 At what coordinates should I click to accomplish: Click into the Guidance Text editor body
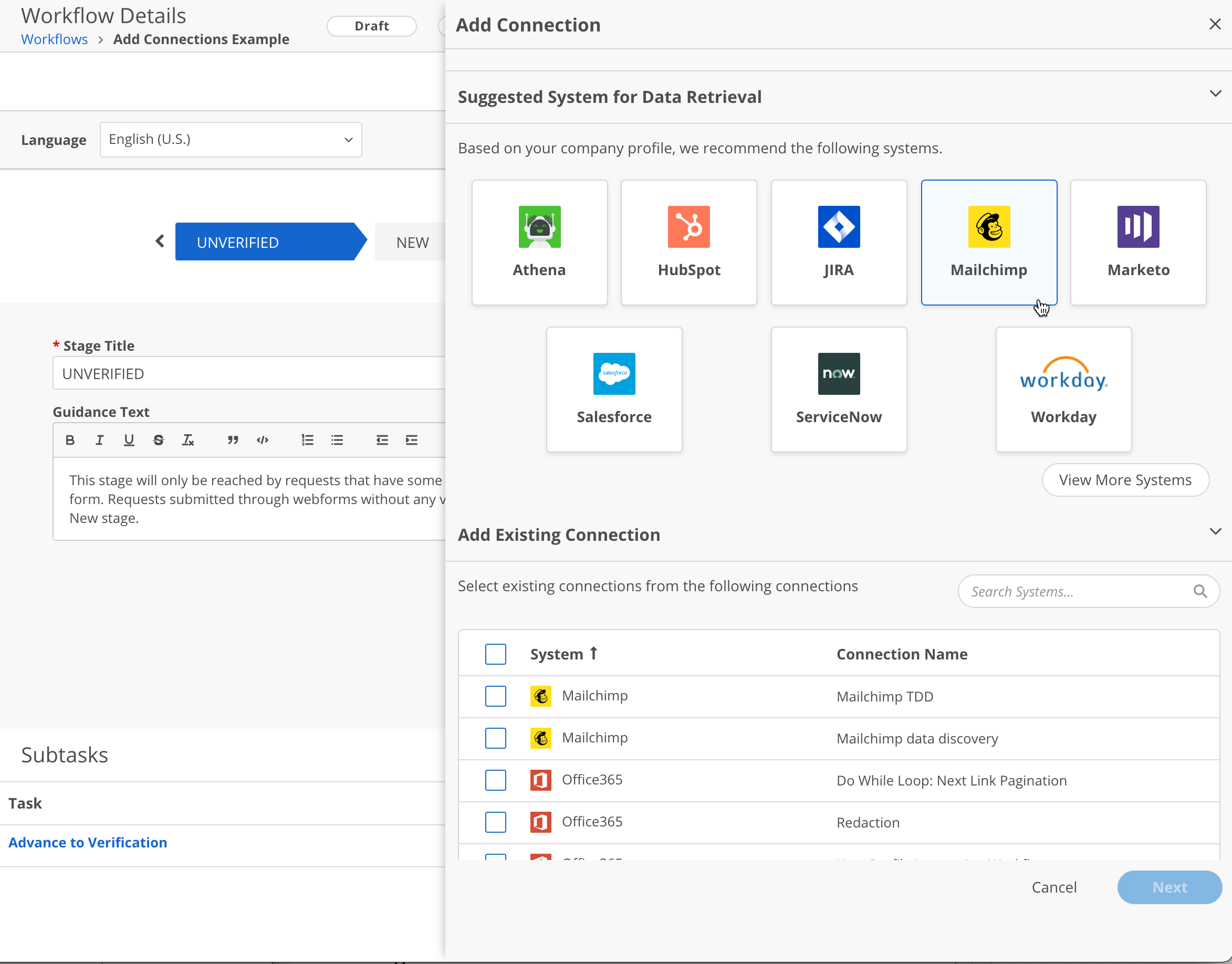[249, 499]
